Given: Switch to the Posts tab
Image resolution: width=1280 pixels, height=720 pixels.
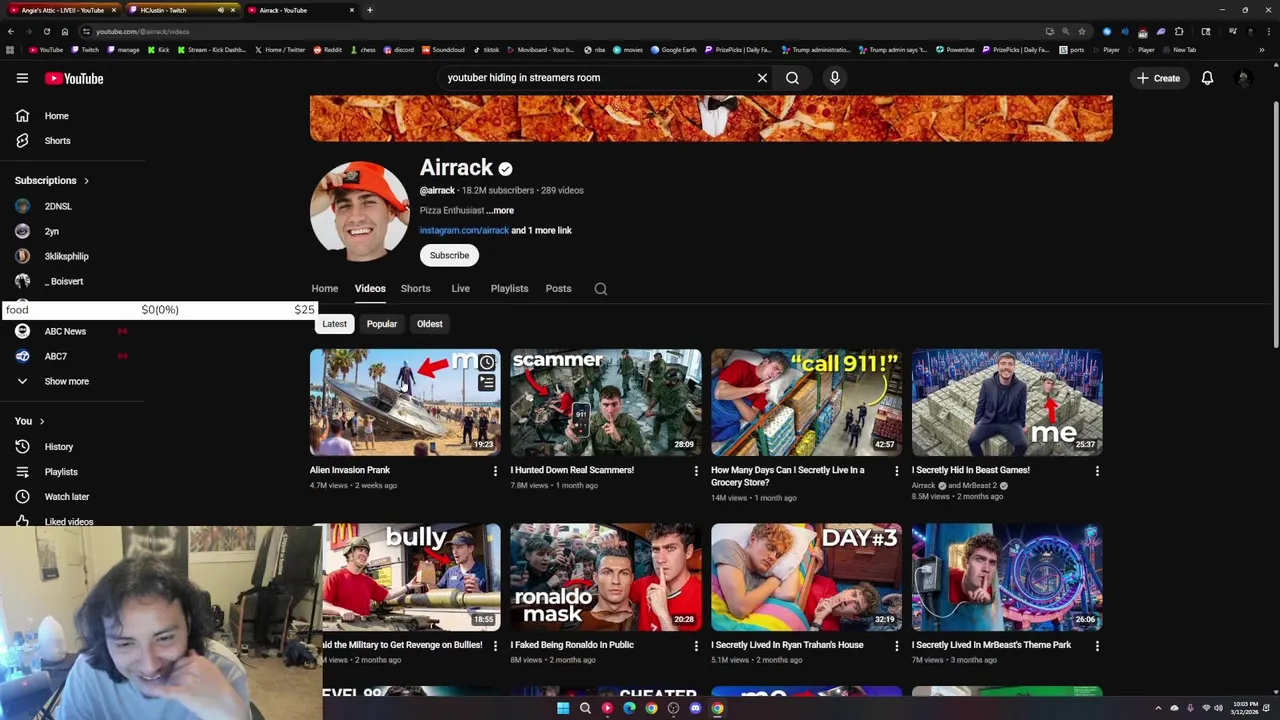Looking at the screenshot, I should [558, 289].
